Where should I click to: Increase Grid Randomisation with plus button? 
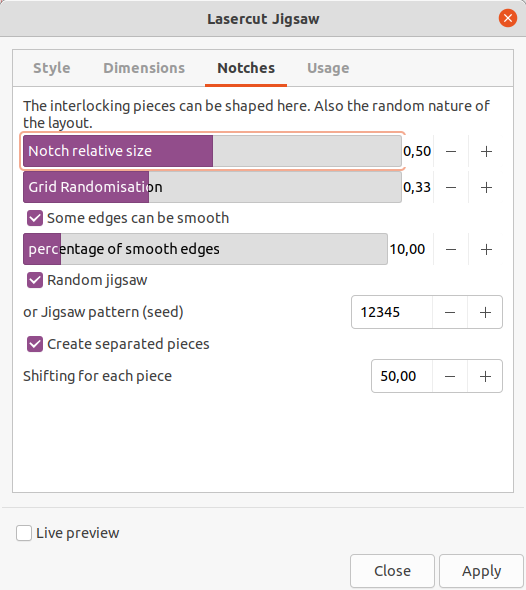tap(486, 187)
